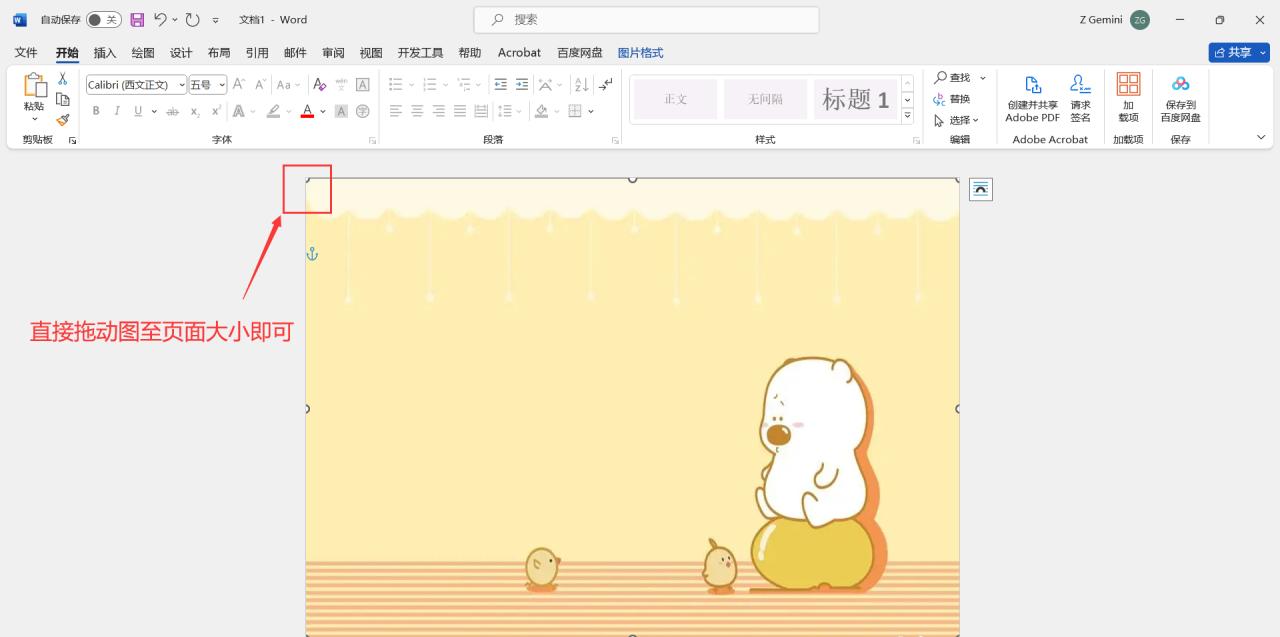This screenshot has height=637, width=1280.
Task: Expand the Change Case Aa dropdown
Action: (298, 85)
